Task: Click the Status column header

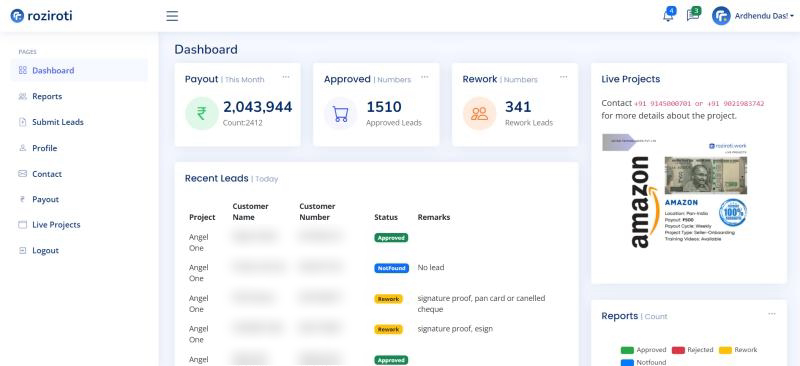Action: point(386,217)
